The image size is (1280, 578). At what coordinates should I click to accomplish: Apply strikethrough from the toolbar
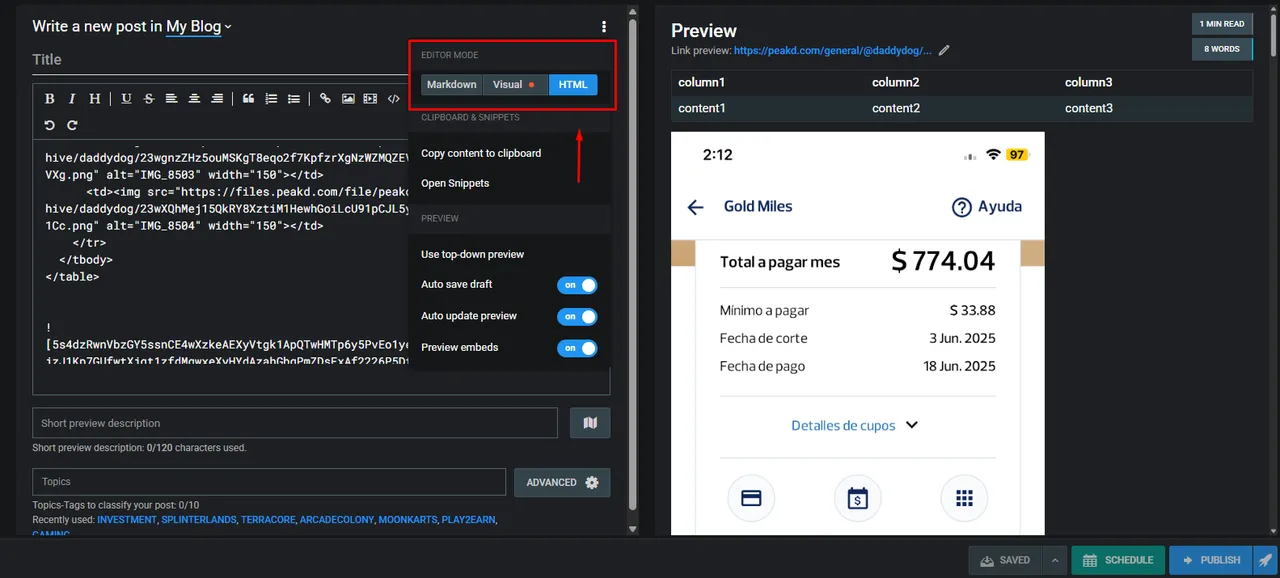click(149, 99)
